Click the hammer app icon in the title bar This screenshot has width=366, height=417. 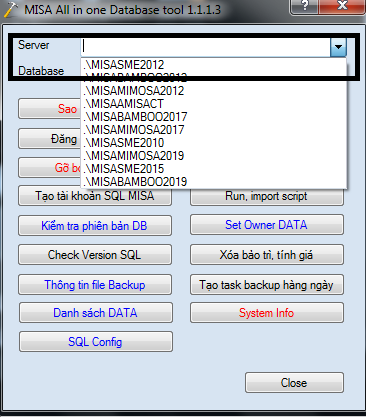click(x=11, y=9)
